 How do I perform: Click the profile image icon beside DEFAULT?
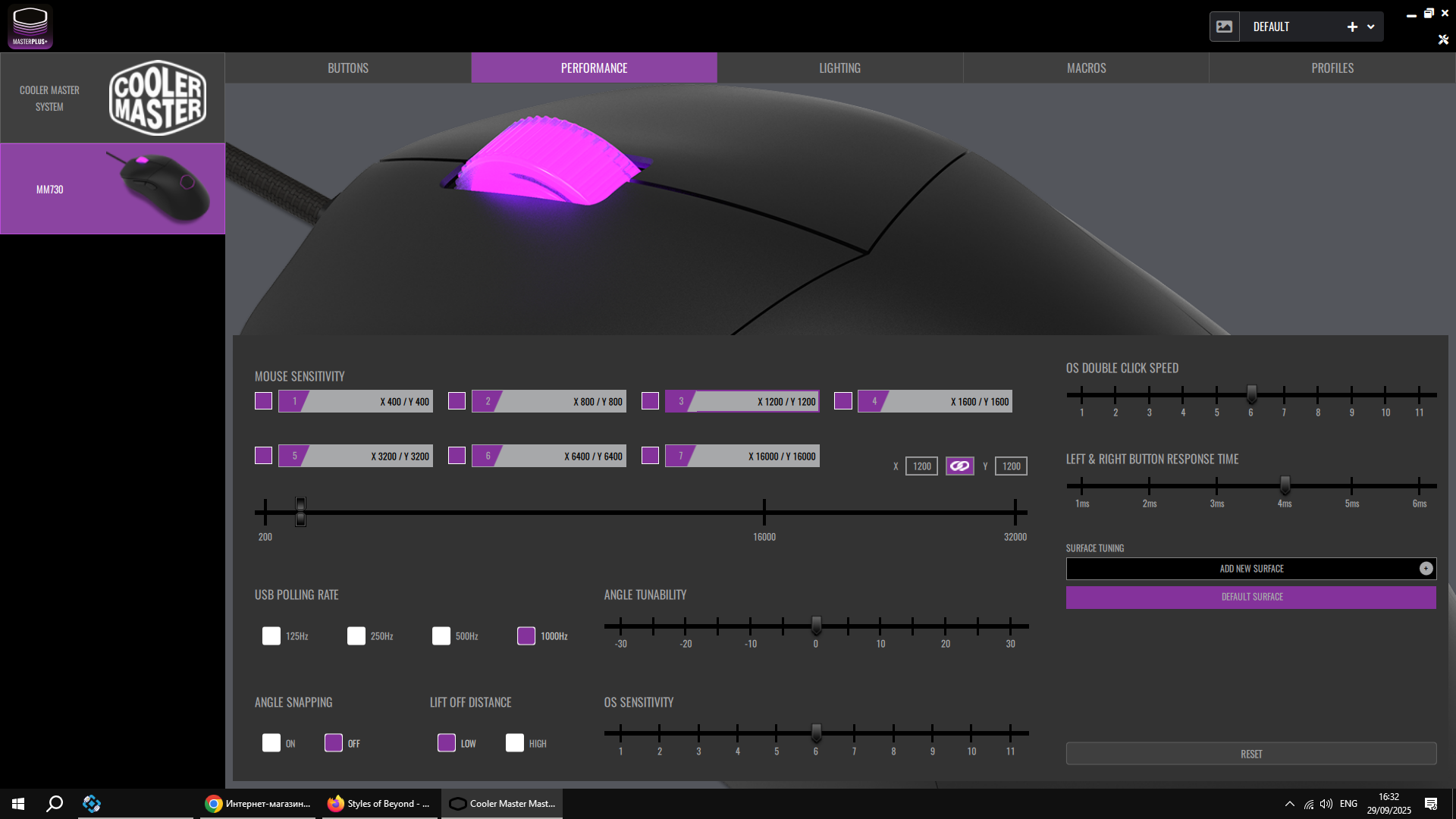coord(1224,27)
